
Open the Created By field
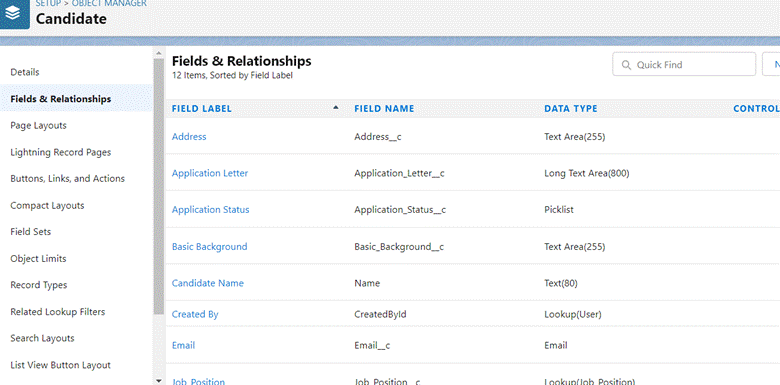[195, 314]
